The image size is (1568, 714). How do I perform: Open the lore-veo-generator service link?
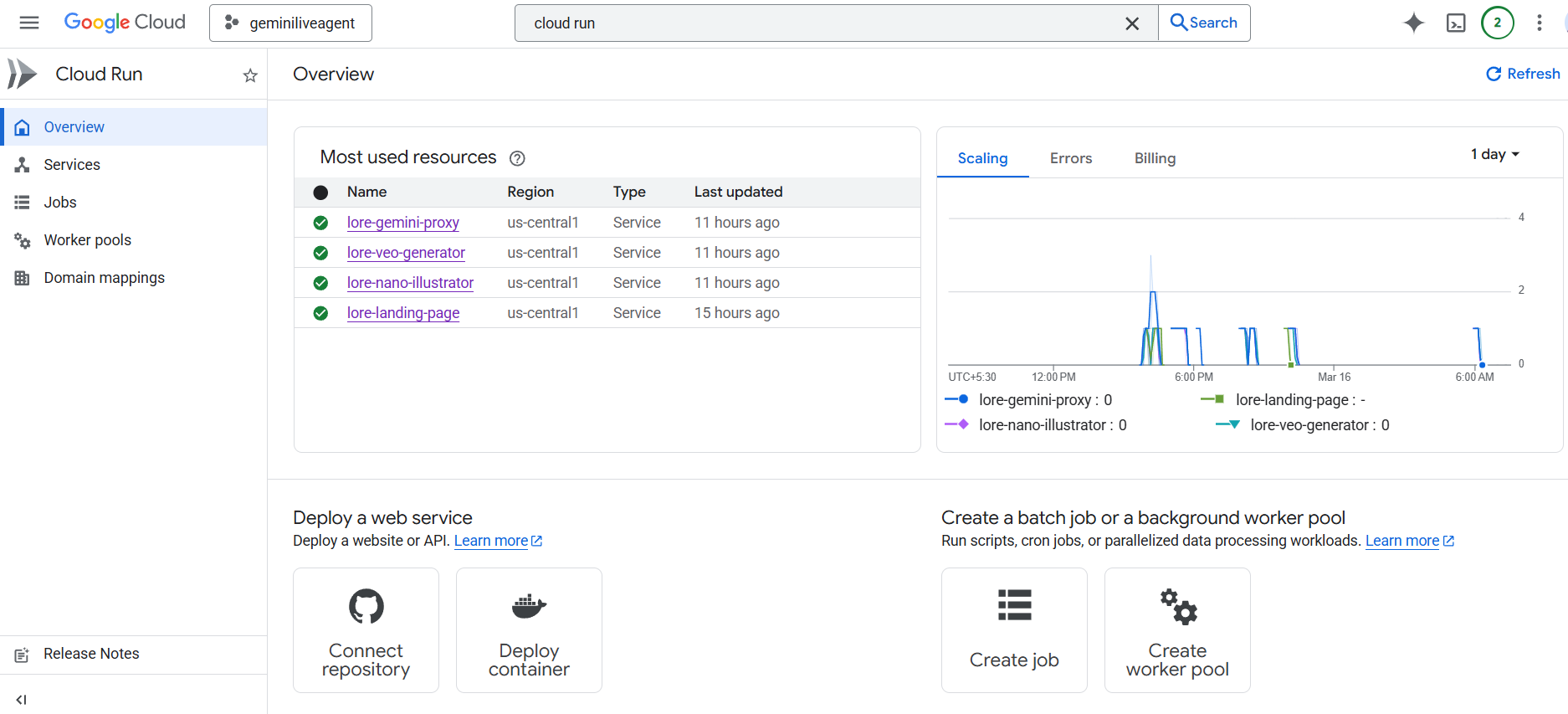point(406,253)
